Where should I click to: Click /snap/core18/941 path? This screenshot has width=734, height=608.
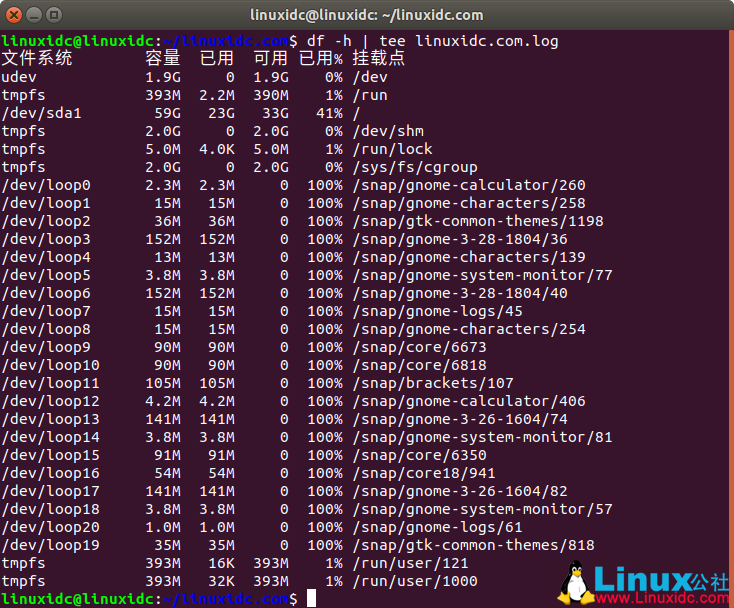424,473
